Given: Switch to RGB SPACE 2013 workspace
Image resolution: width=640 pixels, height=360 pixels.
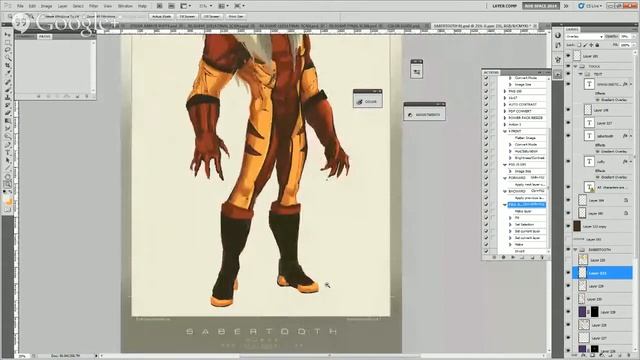Looking at the screenshot, I should pos(541,6).
